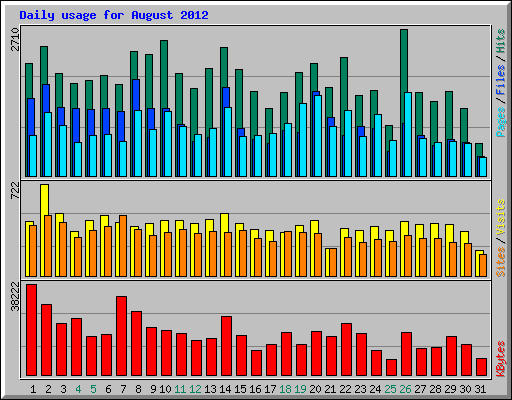The width and height of the screenshot is (512, 400).
Task: Click the yellow visits bar for day 21
Action: (x=327, y=262)
